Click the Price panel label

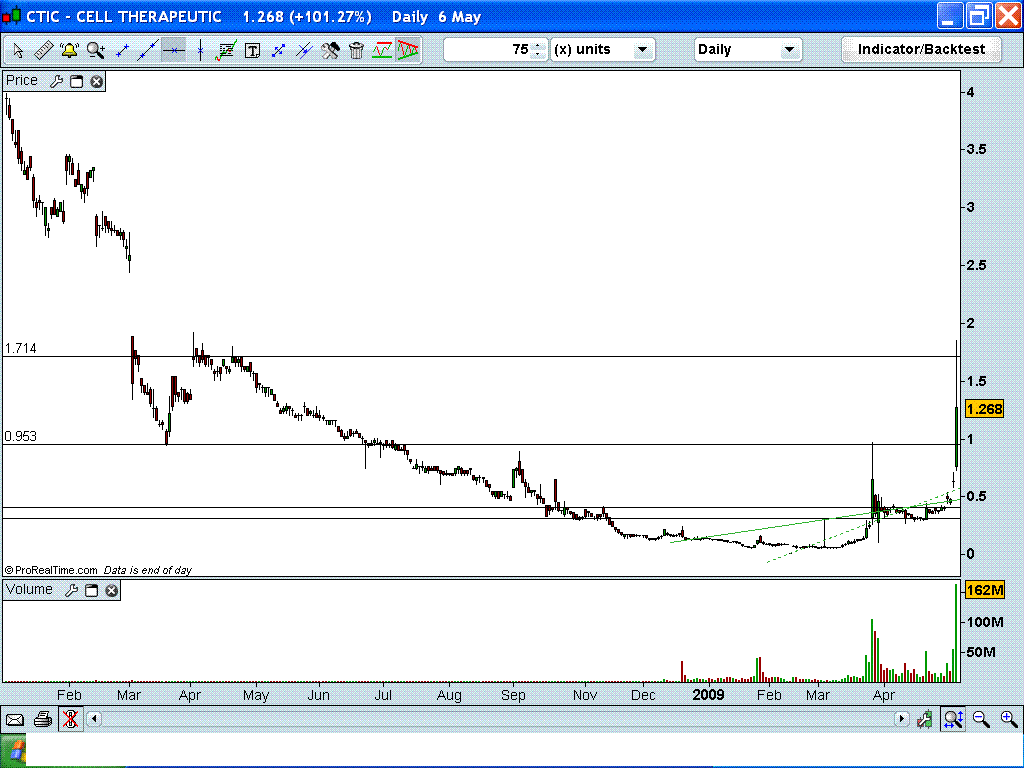[x=22, y=80]
